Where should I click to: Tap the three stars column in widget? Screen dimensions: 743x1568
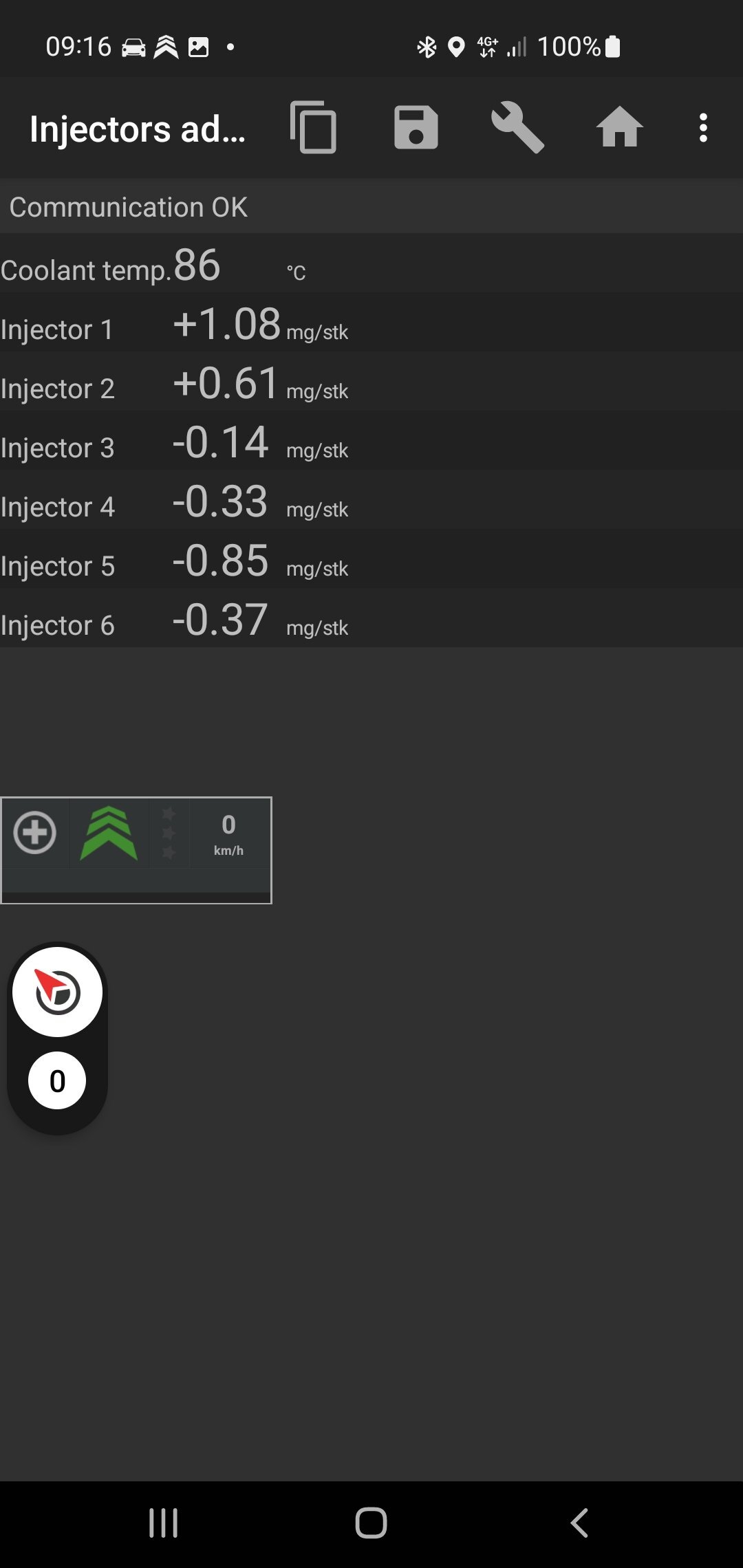click(169, 834)
